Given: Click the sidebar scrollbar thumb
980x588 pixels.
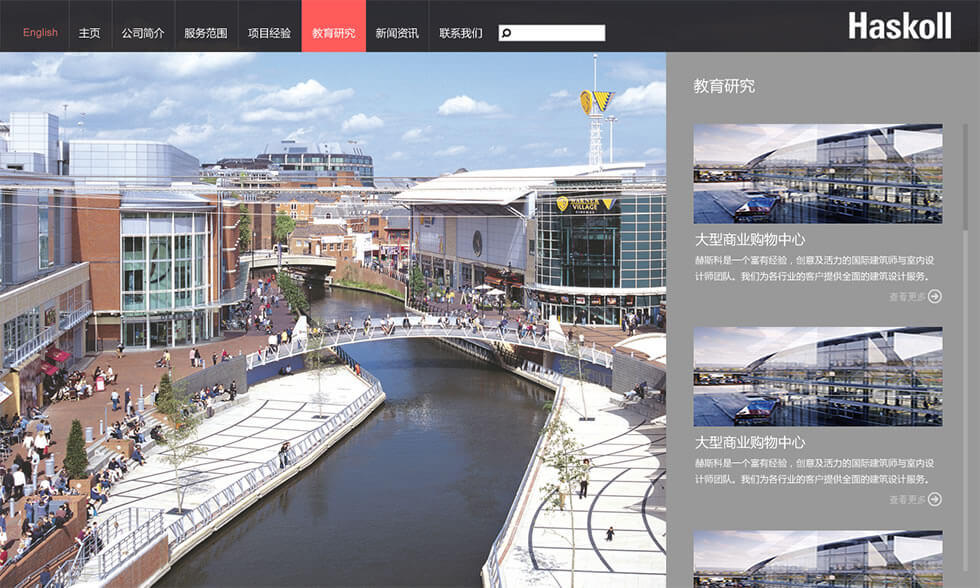Looking at the screenshot, I should pyautogui.click(x=966, y=177).
